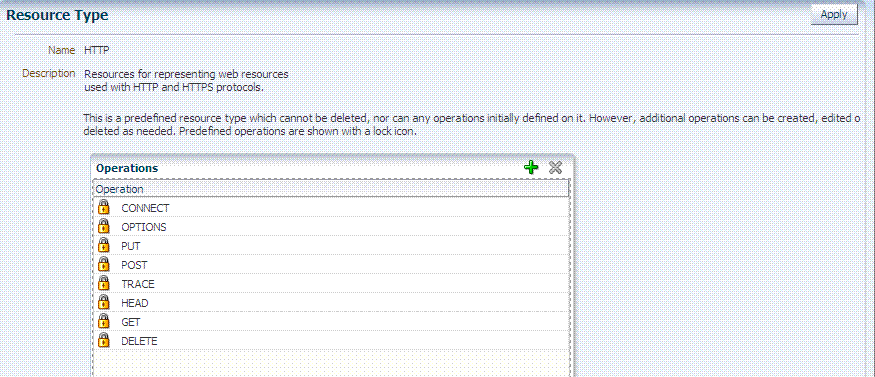Image resolution: width=875 pixels, height=377 pixels.
Task: Select the TRACE operation row
Action: tap(331, 283)
